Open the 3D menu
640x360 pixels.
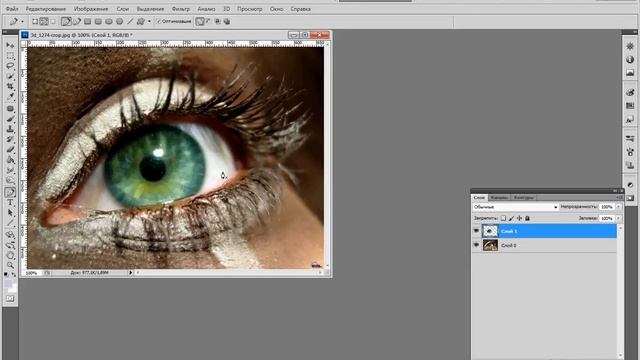click(x=227, y=9)
